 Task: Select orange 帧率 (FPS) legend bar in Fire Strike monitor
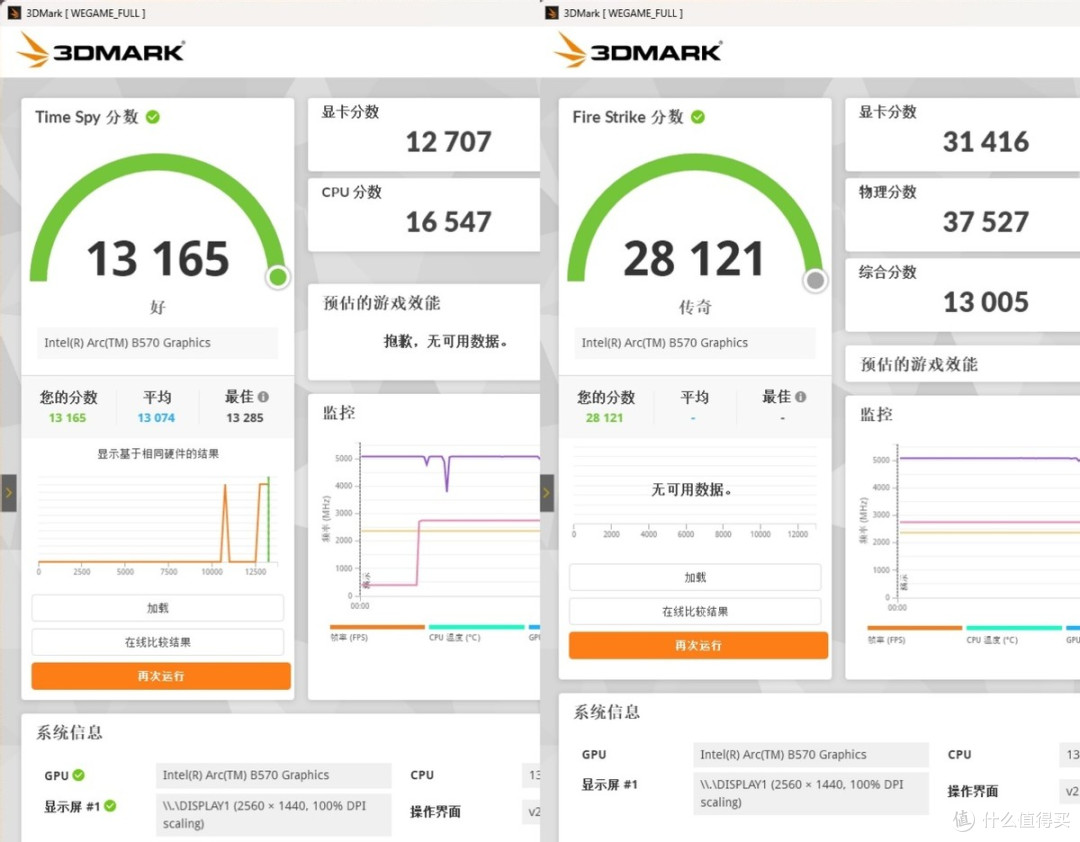click(x=915, y=628)
